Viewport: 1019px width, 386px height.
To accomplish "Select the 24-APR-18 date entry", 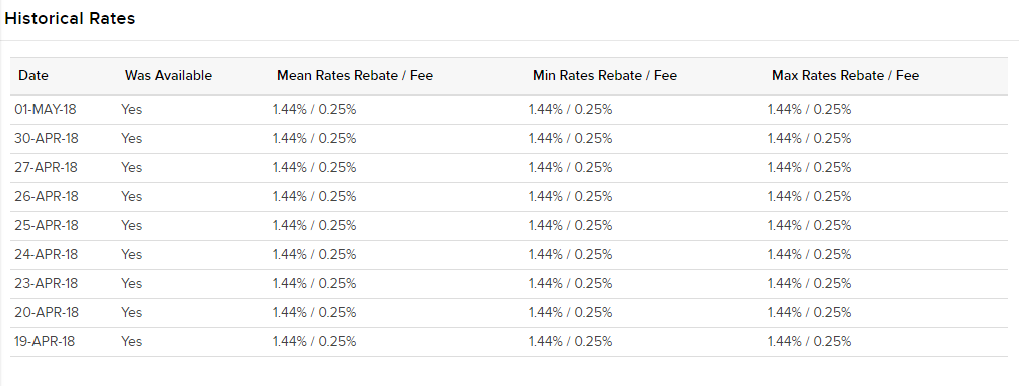I will coord(46,255).
